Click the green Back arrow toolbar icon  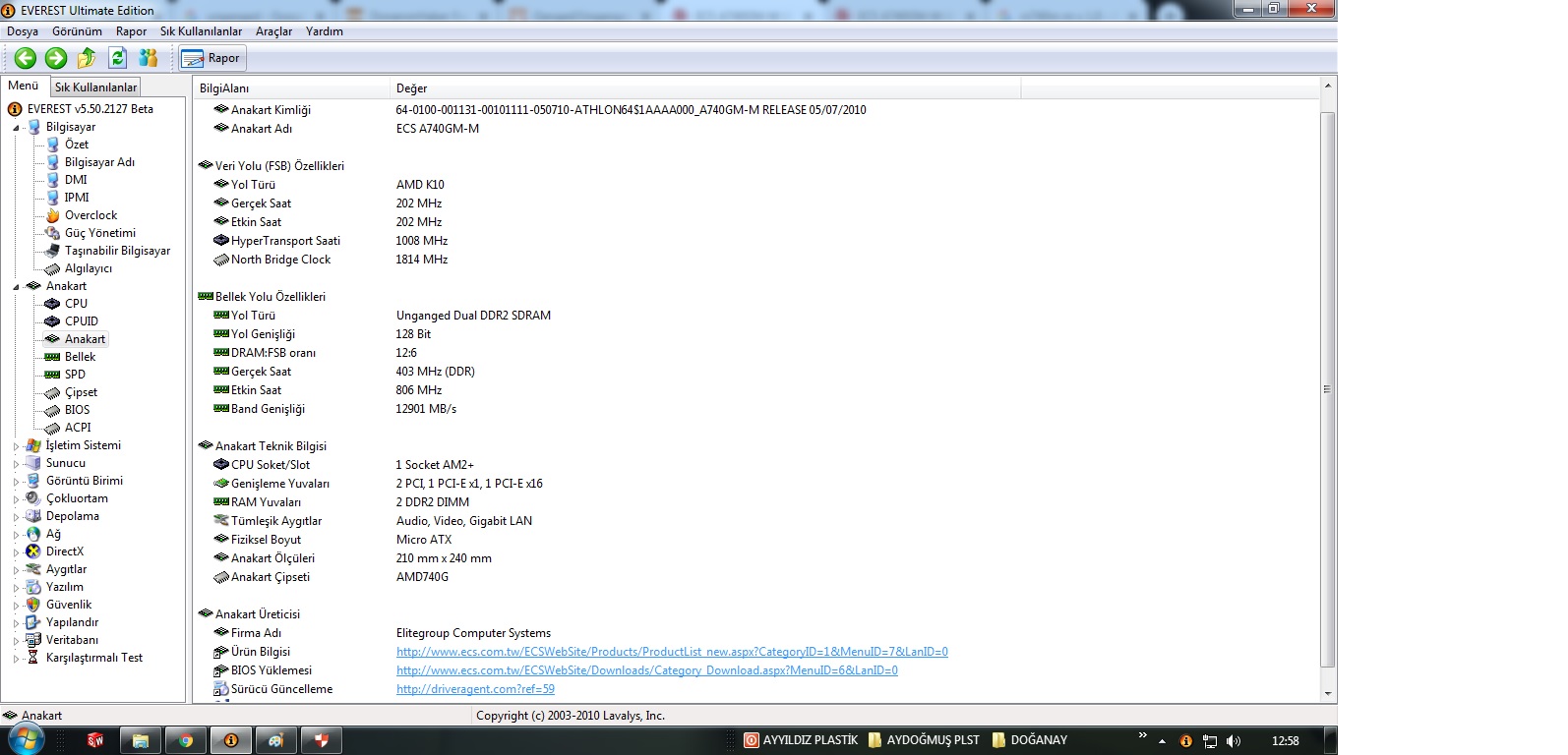tap(26, 58)
